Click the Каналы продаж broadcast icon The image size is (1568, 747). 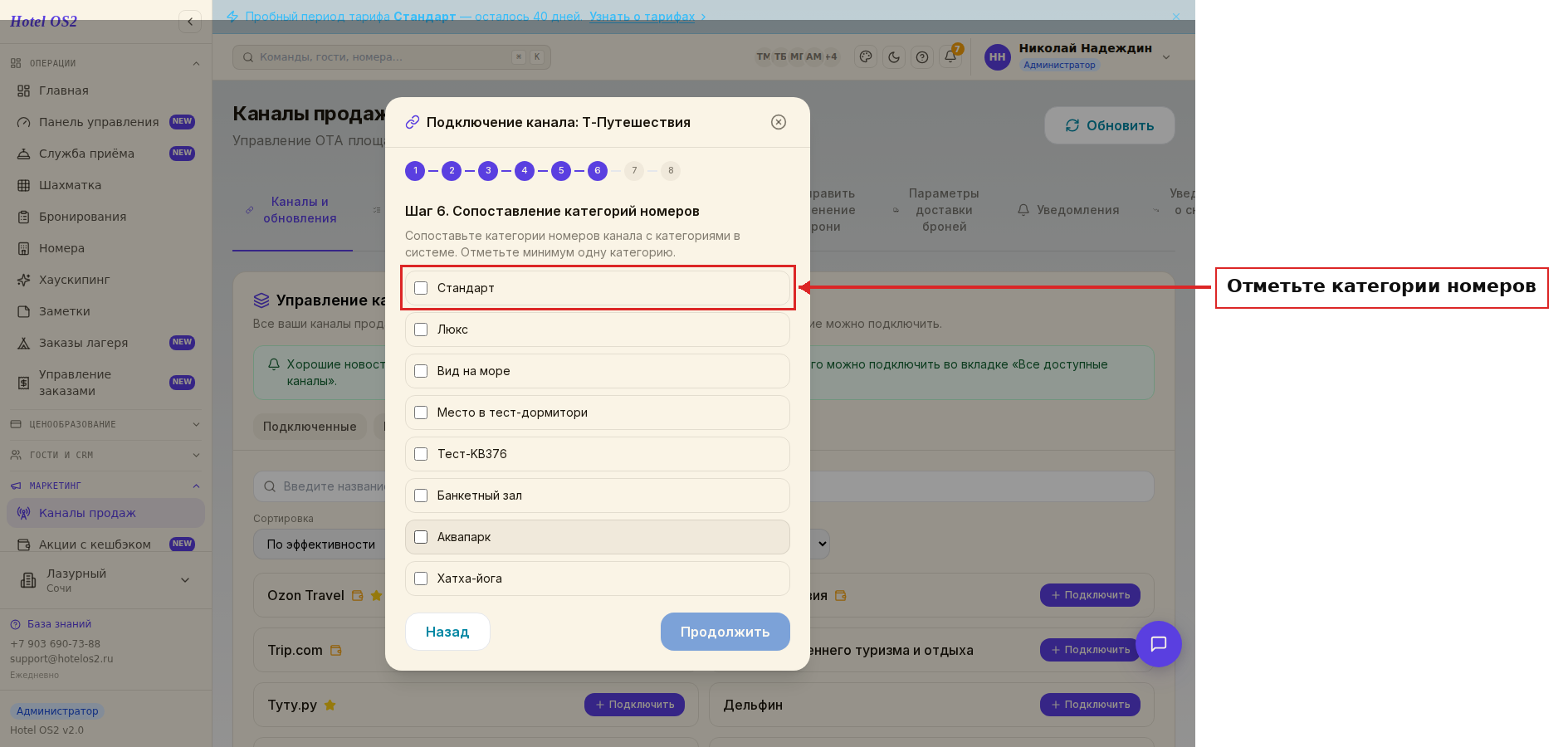[23, 513]
